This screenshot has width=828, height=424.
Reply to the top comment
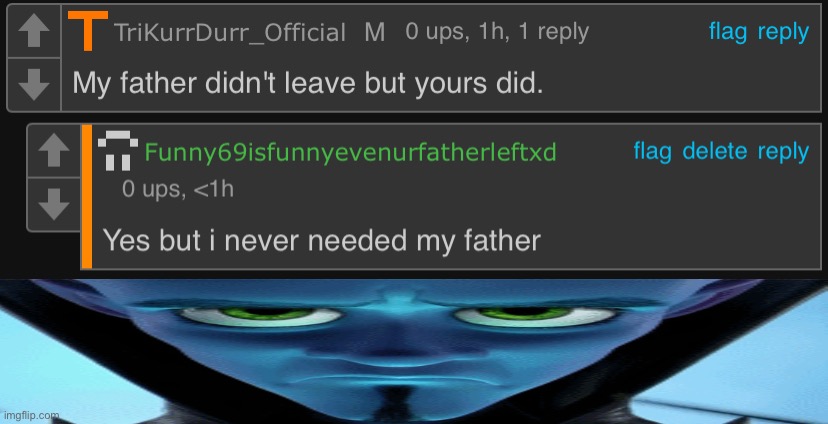783,32
